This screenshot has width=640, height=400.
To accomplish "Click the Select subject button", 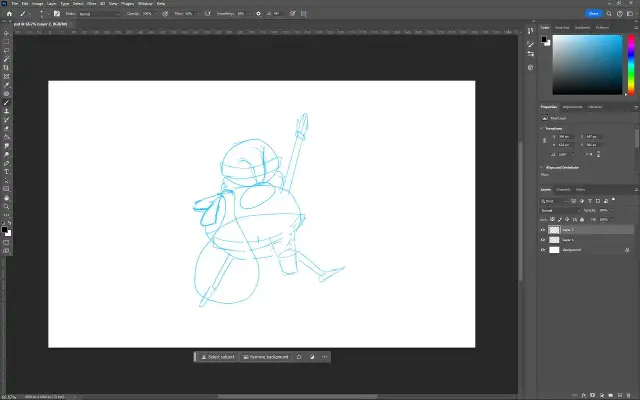I will (x=217, y=356).
